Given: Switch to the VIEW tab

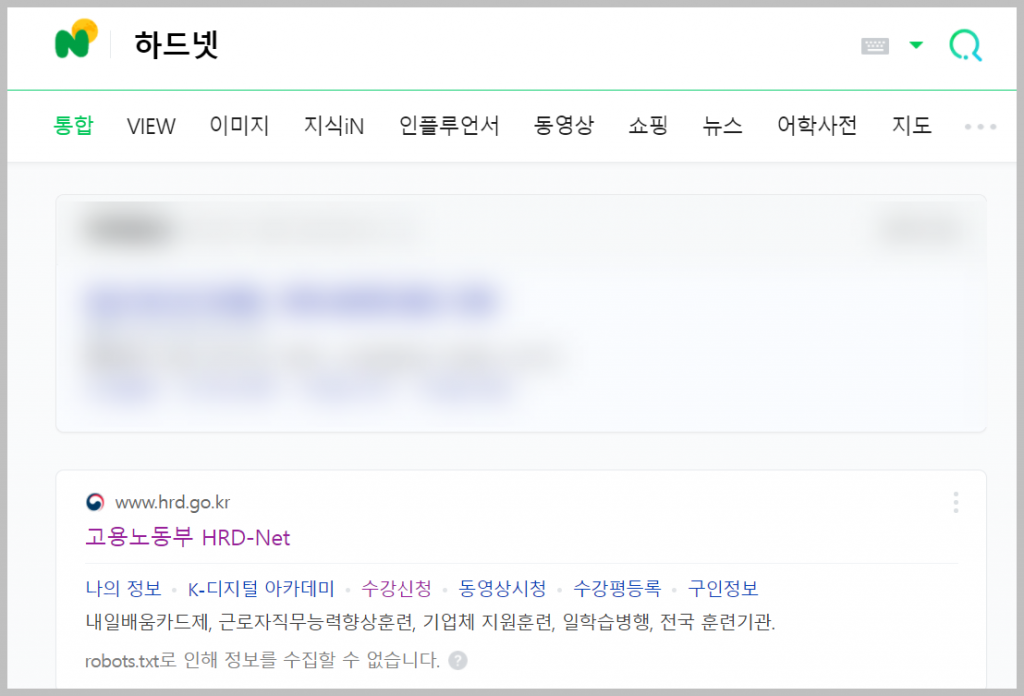Looking at the screenshot, I should tap(151, 126).
